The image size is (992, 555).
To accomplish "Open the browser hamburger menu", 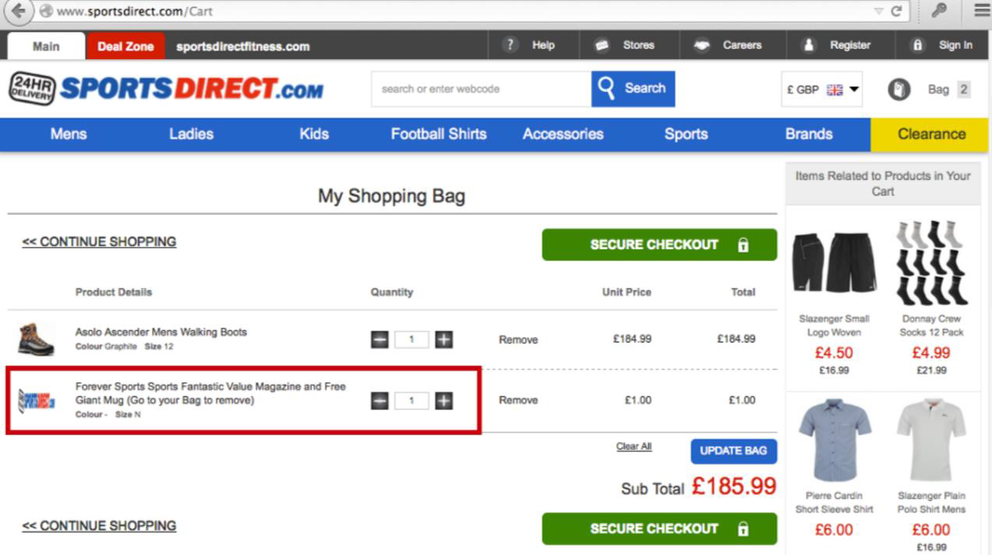I will 981,11.
